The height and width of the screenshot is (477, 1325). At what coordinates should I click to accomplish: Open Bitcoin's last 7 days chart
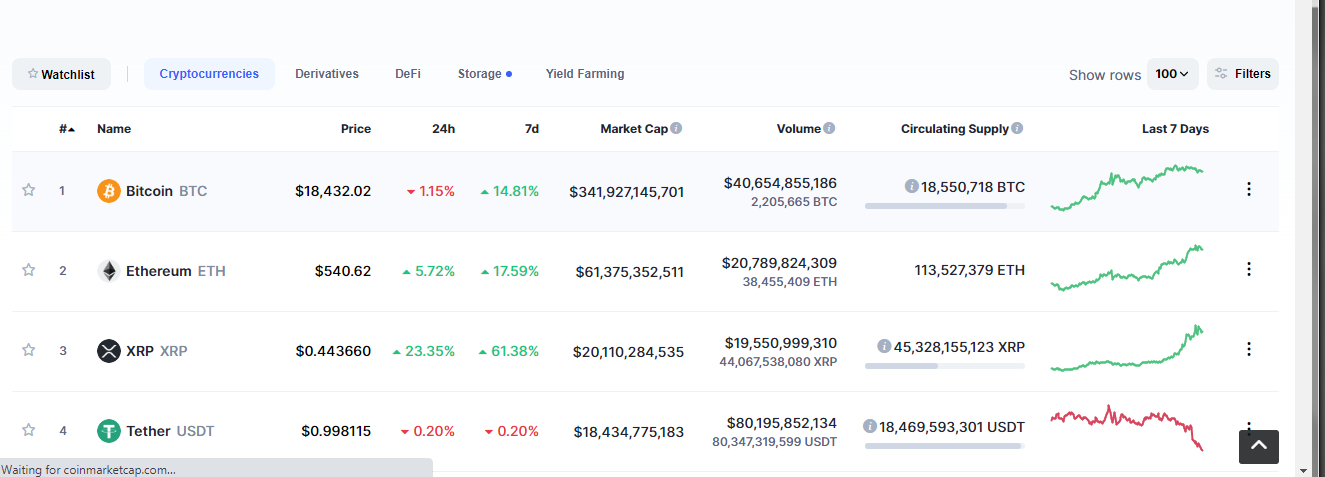[x=1127, y=188]
